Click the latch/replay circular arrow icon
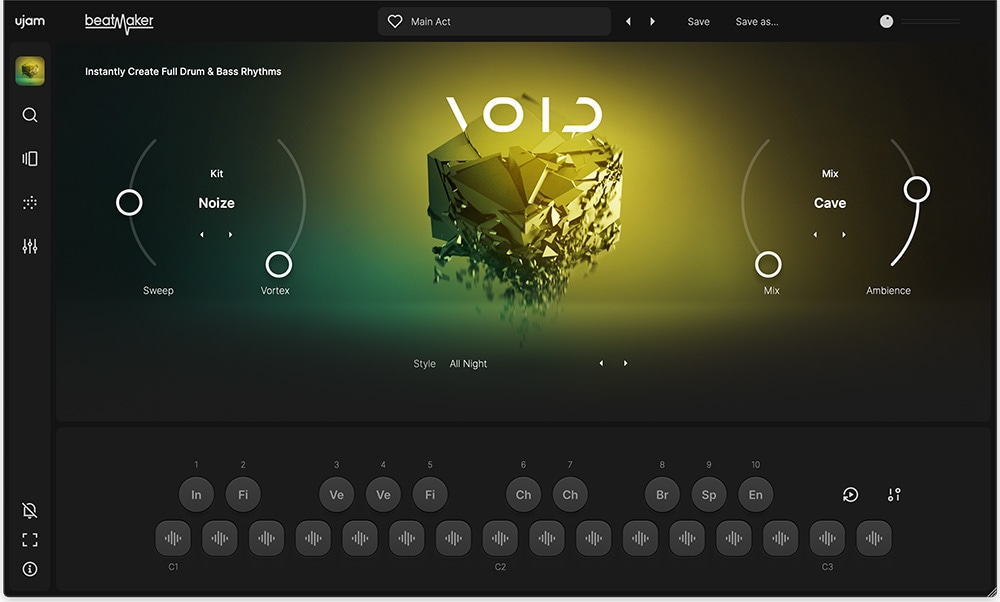The width and height of the screenshot is (1000, 602). 850,494
